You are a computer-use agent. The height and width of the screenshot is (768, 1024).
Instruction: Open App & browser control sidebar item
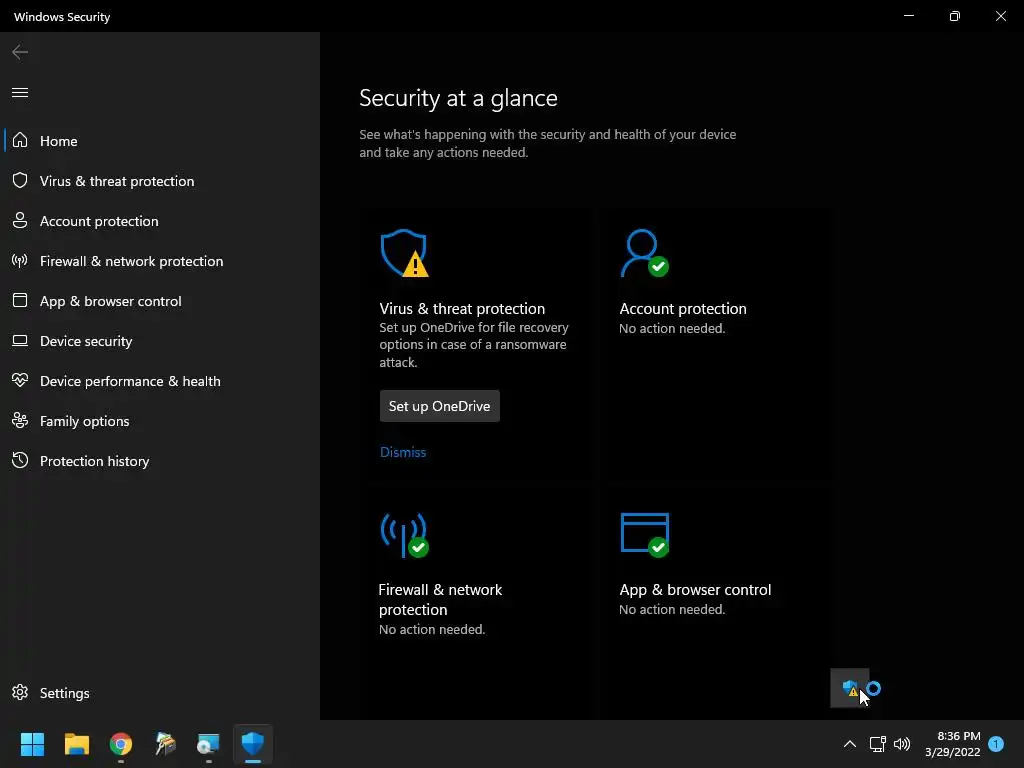click(110, 301)
